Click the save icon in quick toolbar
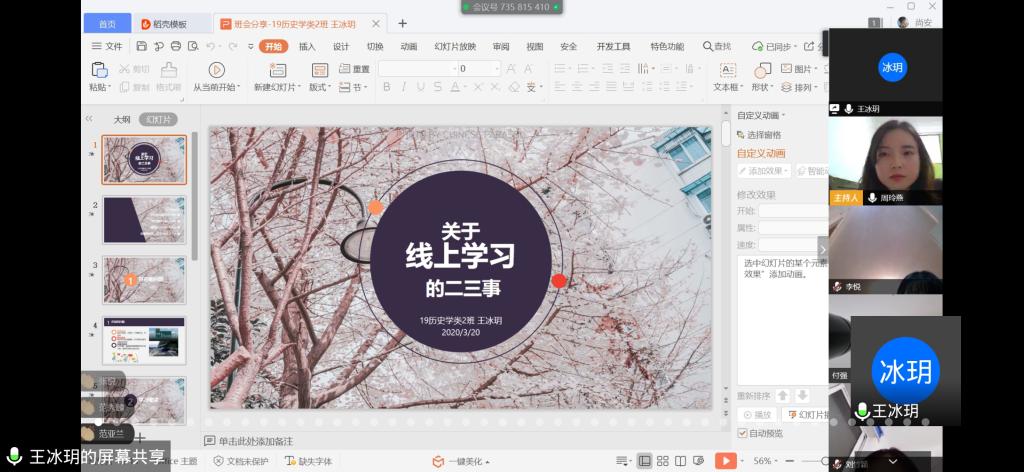 (x=142, y=46)
